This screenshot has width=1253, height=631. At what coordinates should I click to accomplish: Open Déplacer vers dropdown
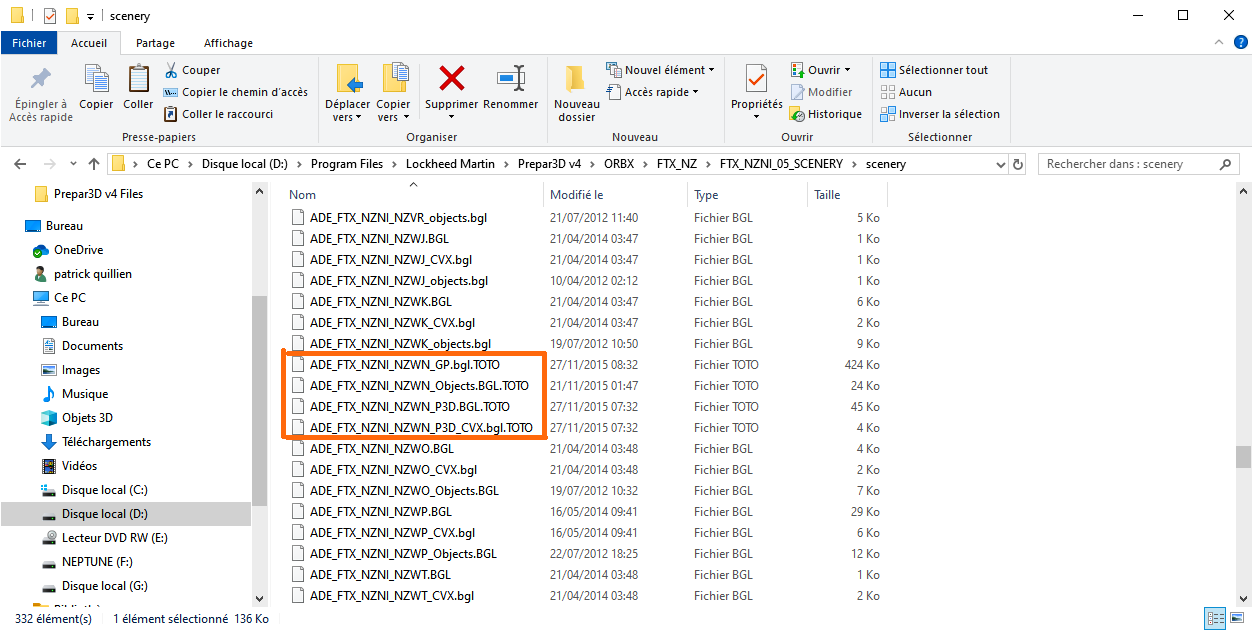(347, 94)
